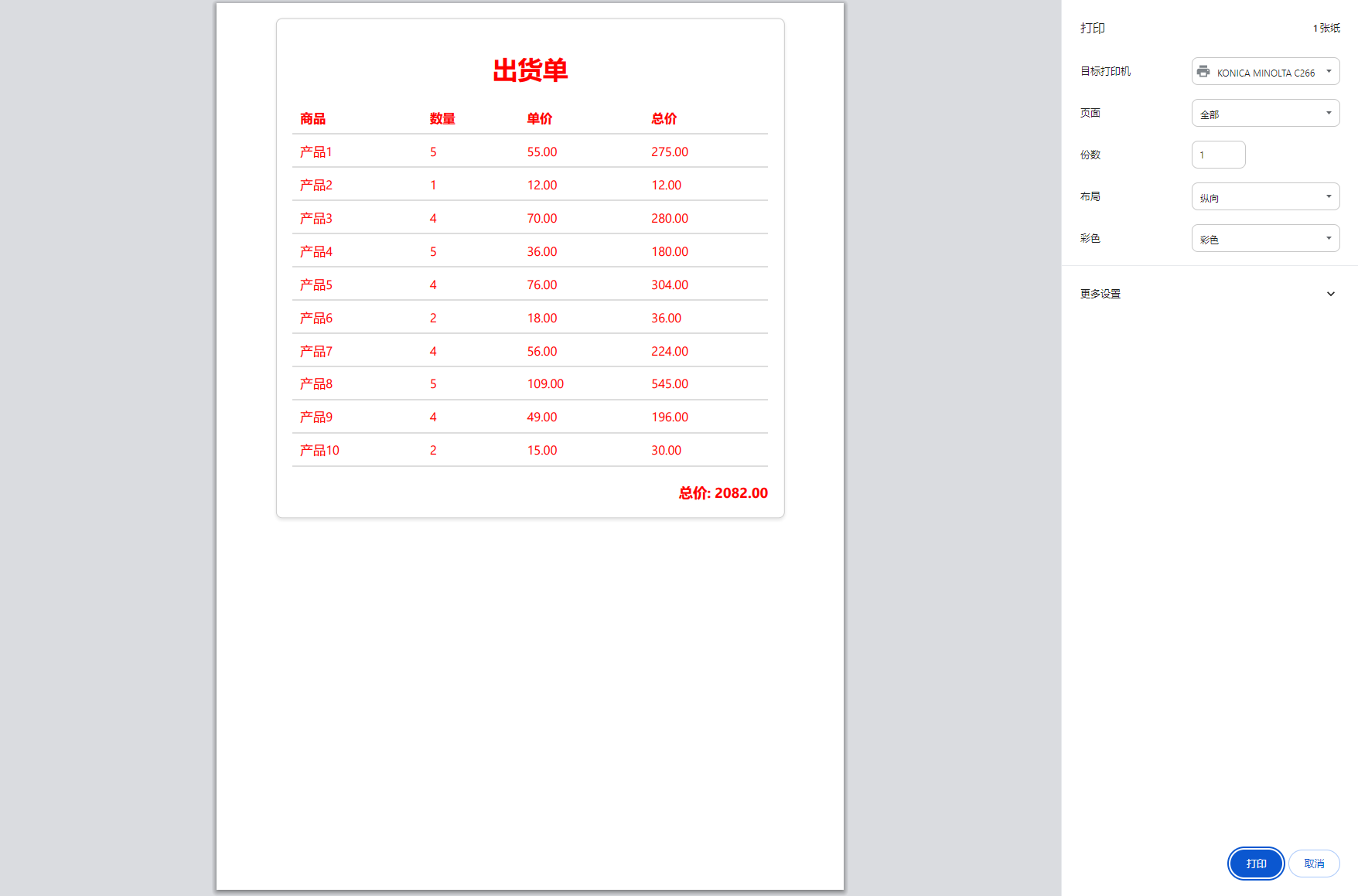Screen dimensions: 1358x896
Task: Click the 产品3 row name
Action: coord(316,218)
